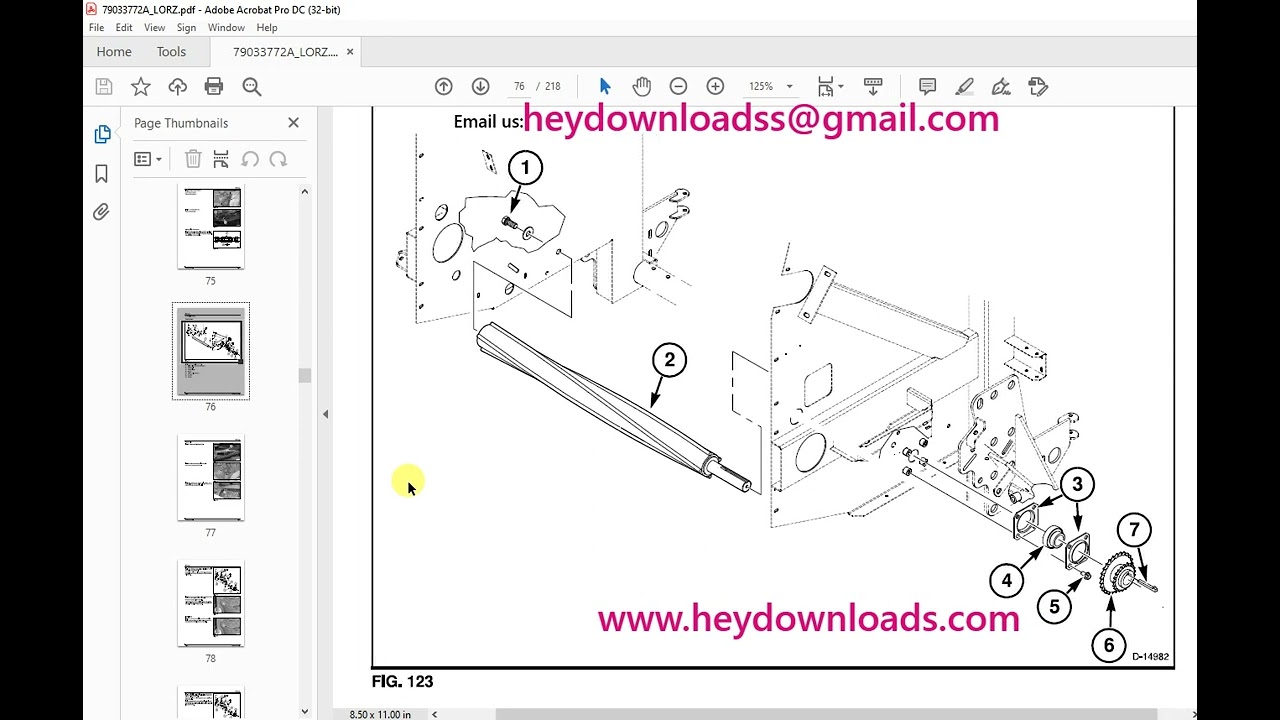Image resolution: width=1280 pixels, height=720 pixels.
Task: Open the fit page options dropdown
Action: tap(830, 87)
